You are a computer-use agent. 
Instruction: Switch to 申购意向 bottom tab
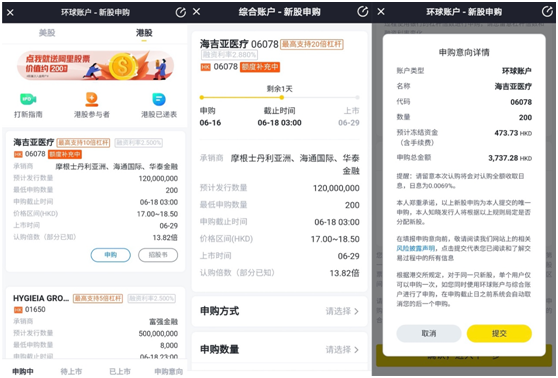pyautogui.click(x=169, y=371)
